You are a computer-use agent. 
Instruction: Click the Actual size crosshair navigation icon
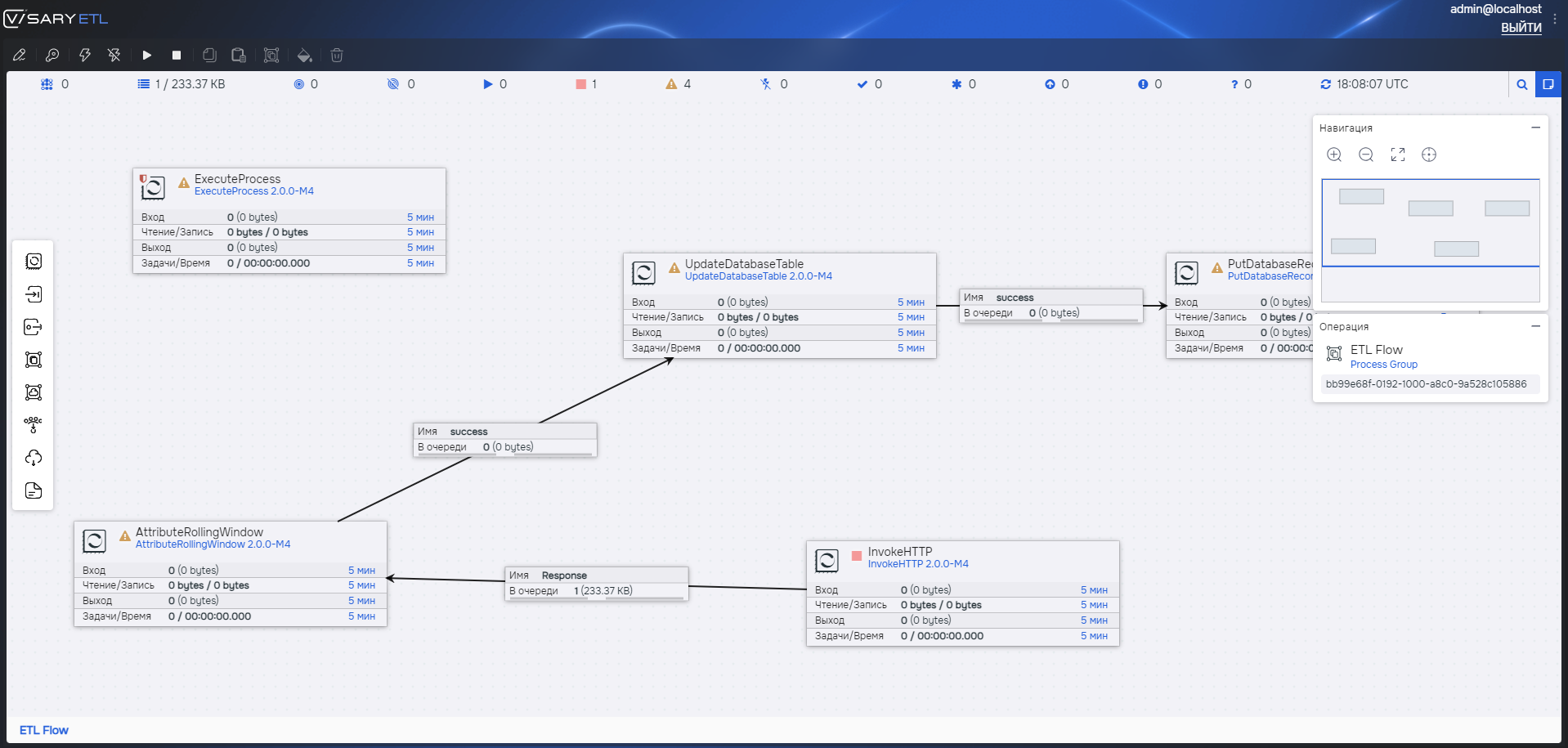tap(1429, 155)
